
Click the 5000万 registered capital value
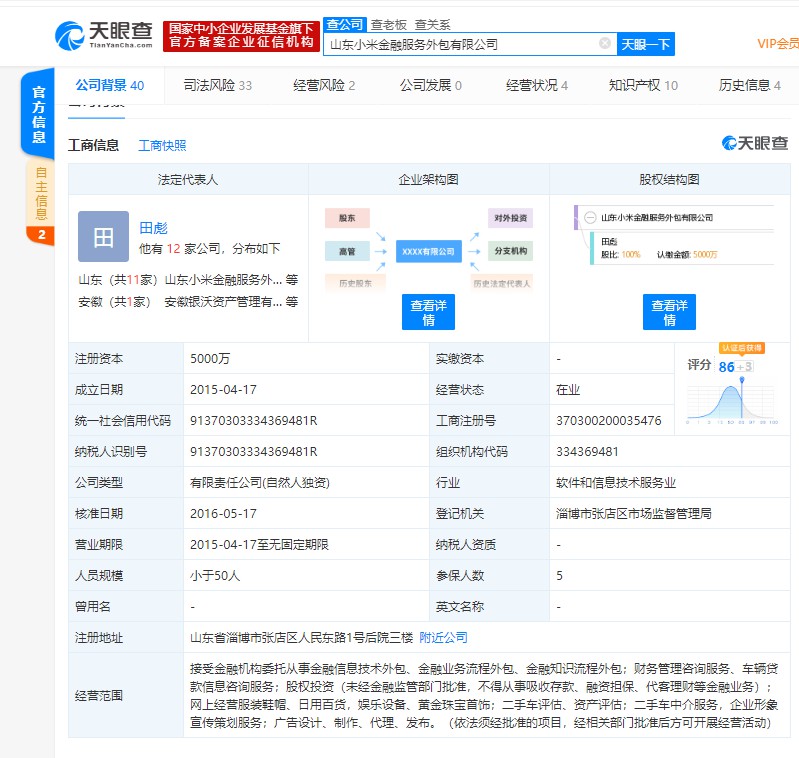click(210, 359)
